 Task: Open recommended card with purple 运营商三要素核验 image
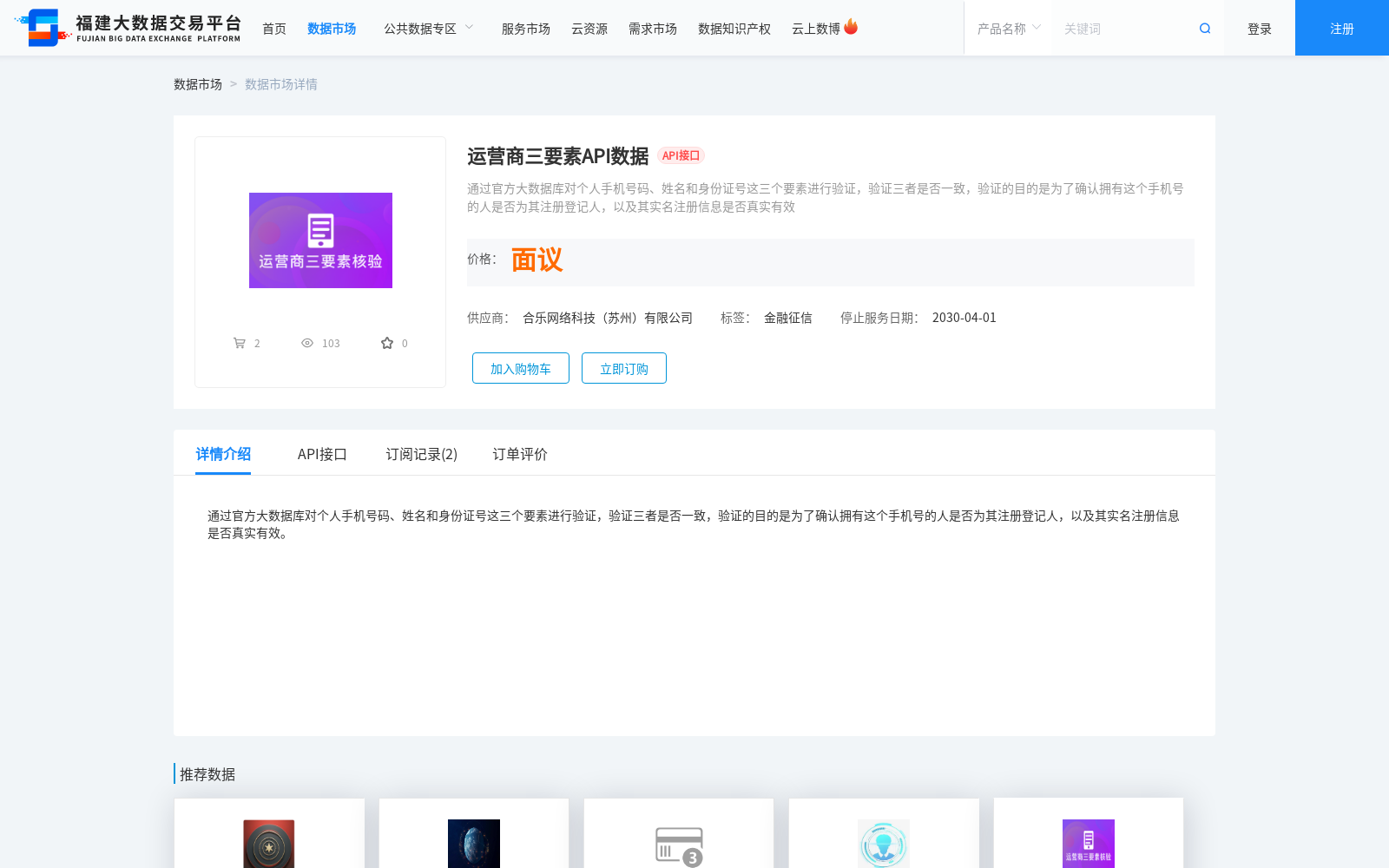coord(1089,833)
